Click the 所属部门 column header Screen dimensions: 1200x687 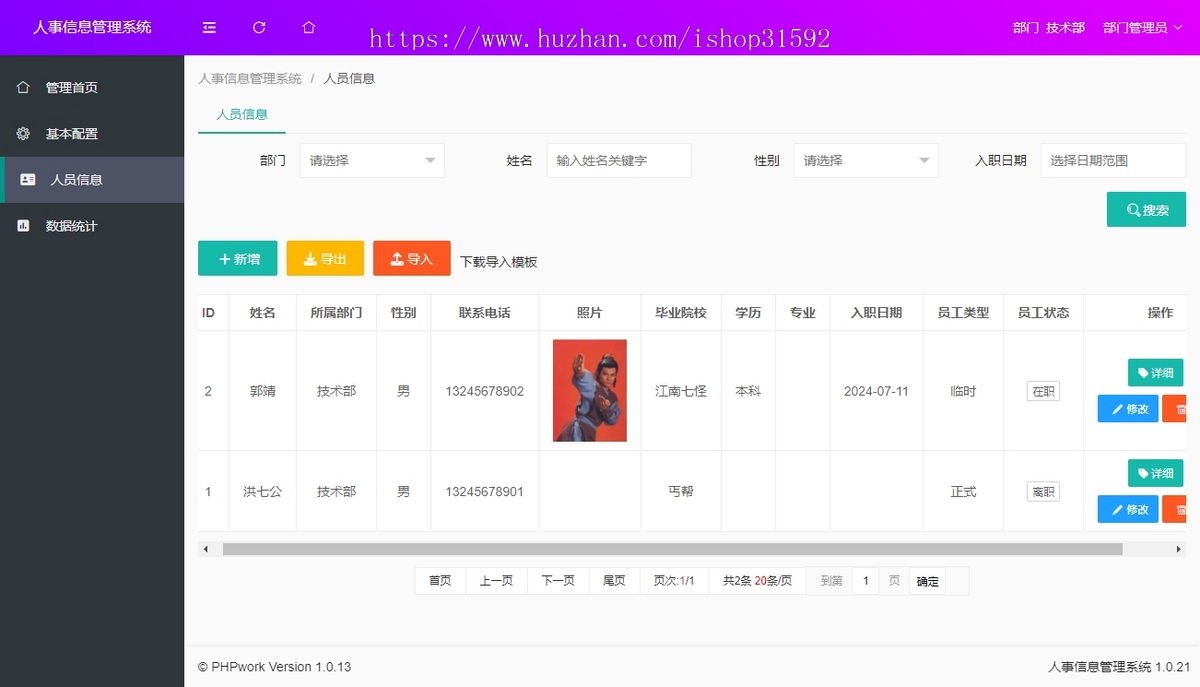pyautogui.click(x=336, y=313)
